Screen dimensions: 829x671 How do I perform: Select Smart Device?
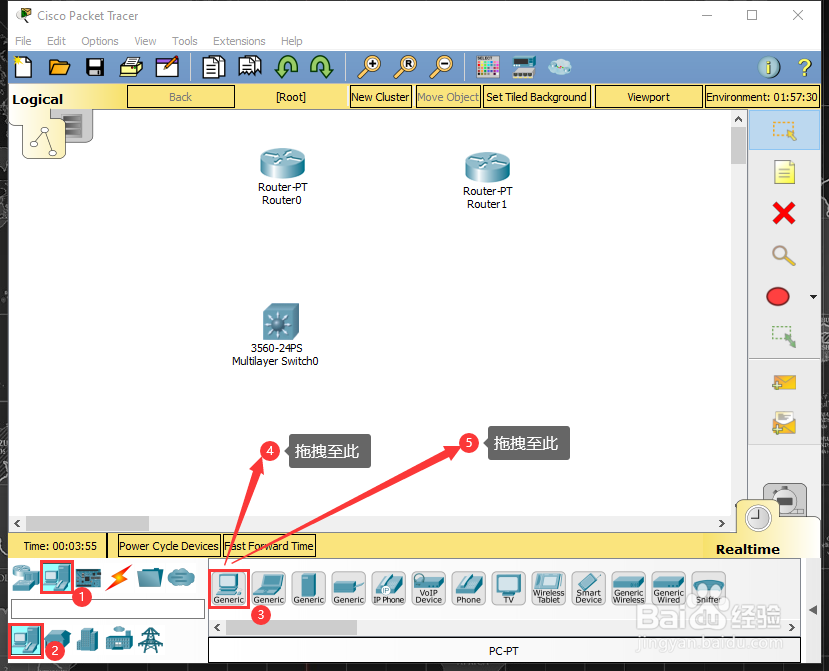[x=588, y=588]
